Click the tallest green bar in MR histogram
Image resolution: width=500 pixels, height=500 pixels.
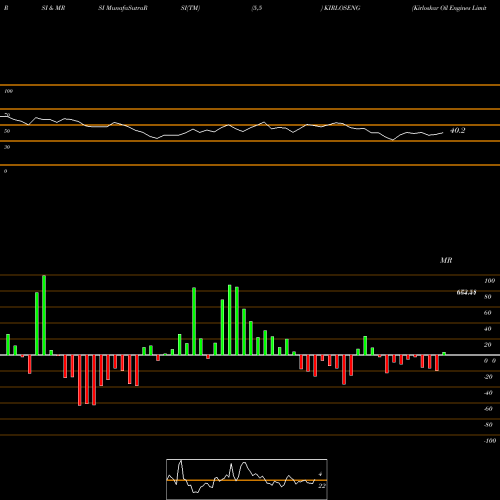point(44,315)
